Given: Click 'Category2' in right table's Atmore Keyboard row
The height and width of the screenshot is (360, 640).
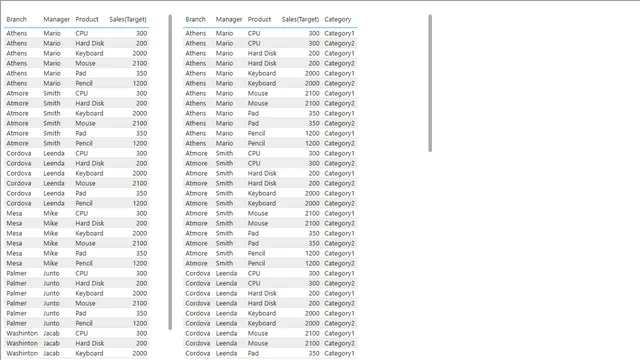Looking at the screenshot, I should click(339, 203).
